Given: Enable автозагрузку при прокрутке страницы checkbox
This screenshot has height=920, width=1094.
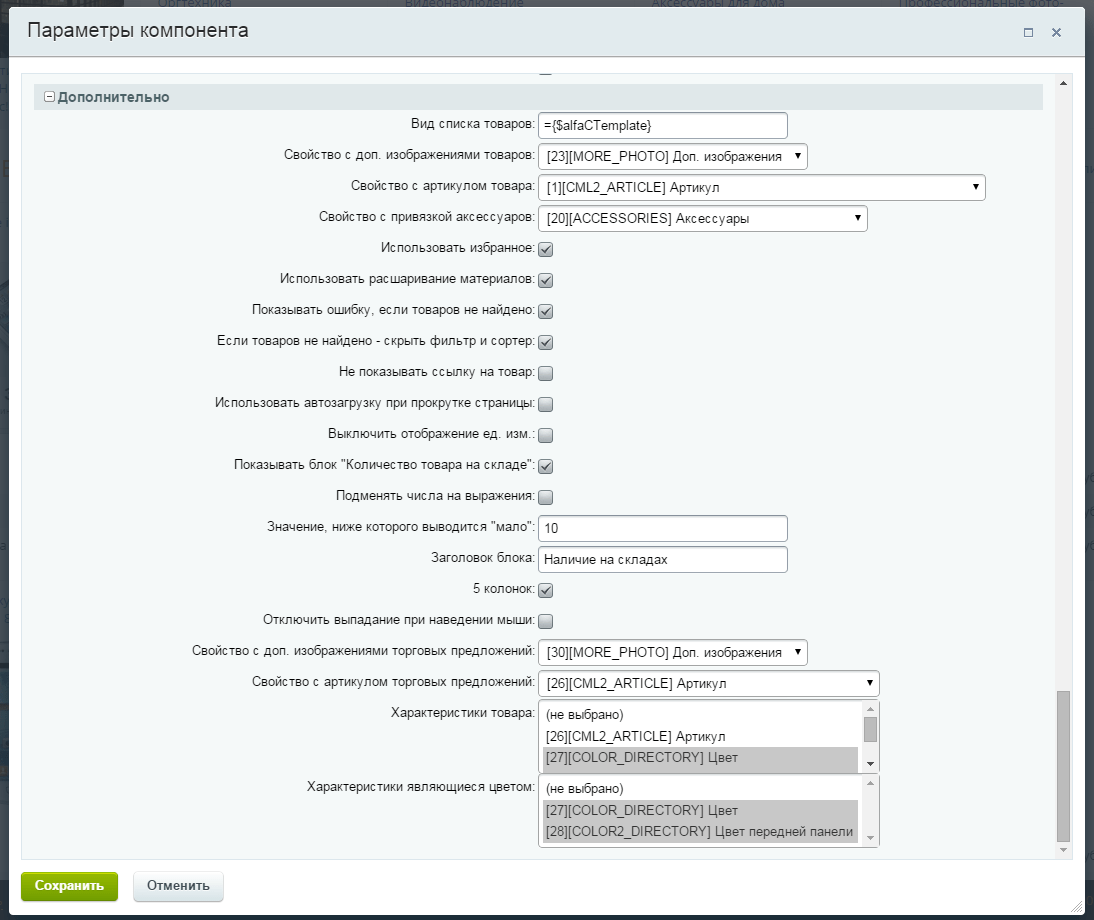Looking at the screenshot, I should click(546, 404).
